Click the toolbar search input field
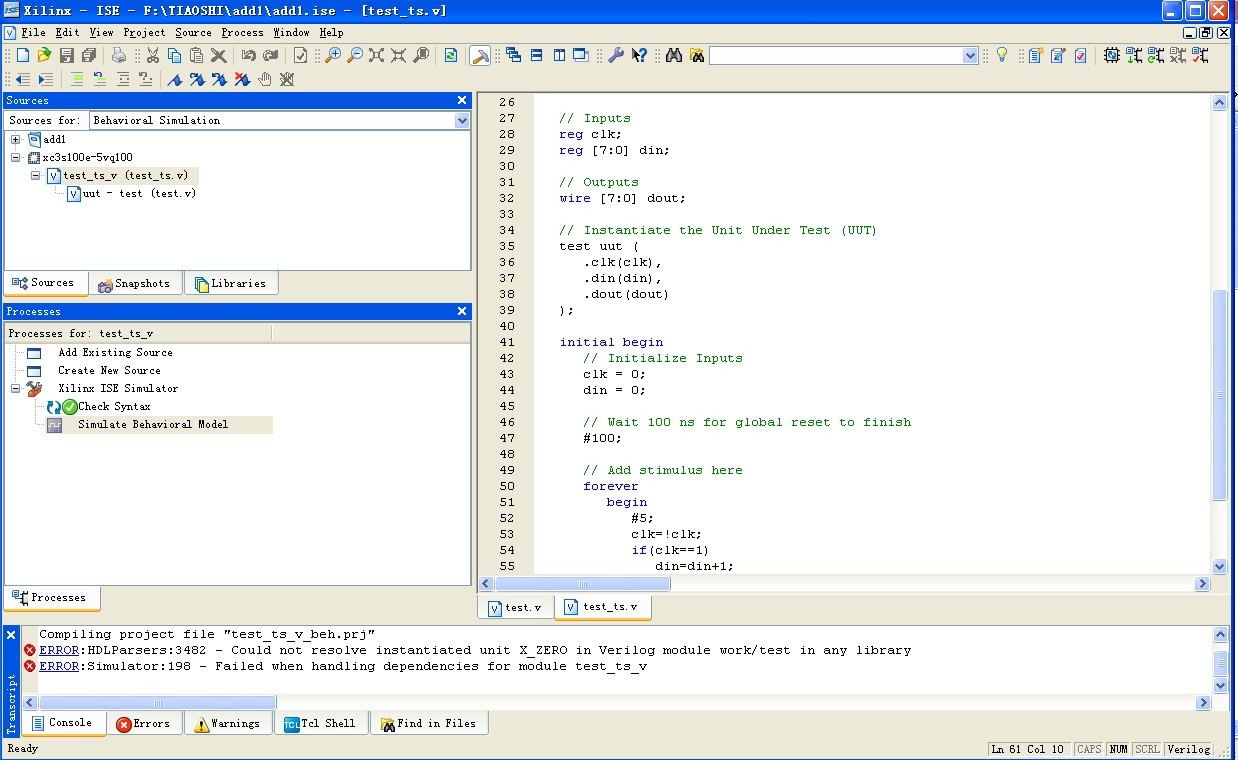Image resolution: width=1238 pixels, height=760 pixels. point(836,56)
